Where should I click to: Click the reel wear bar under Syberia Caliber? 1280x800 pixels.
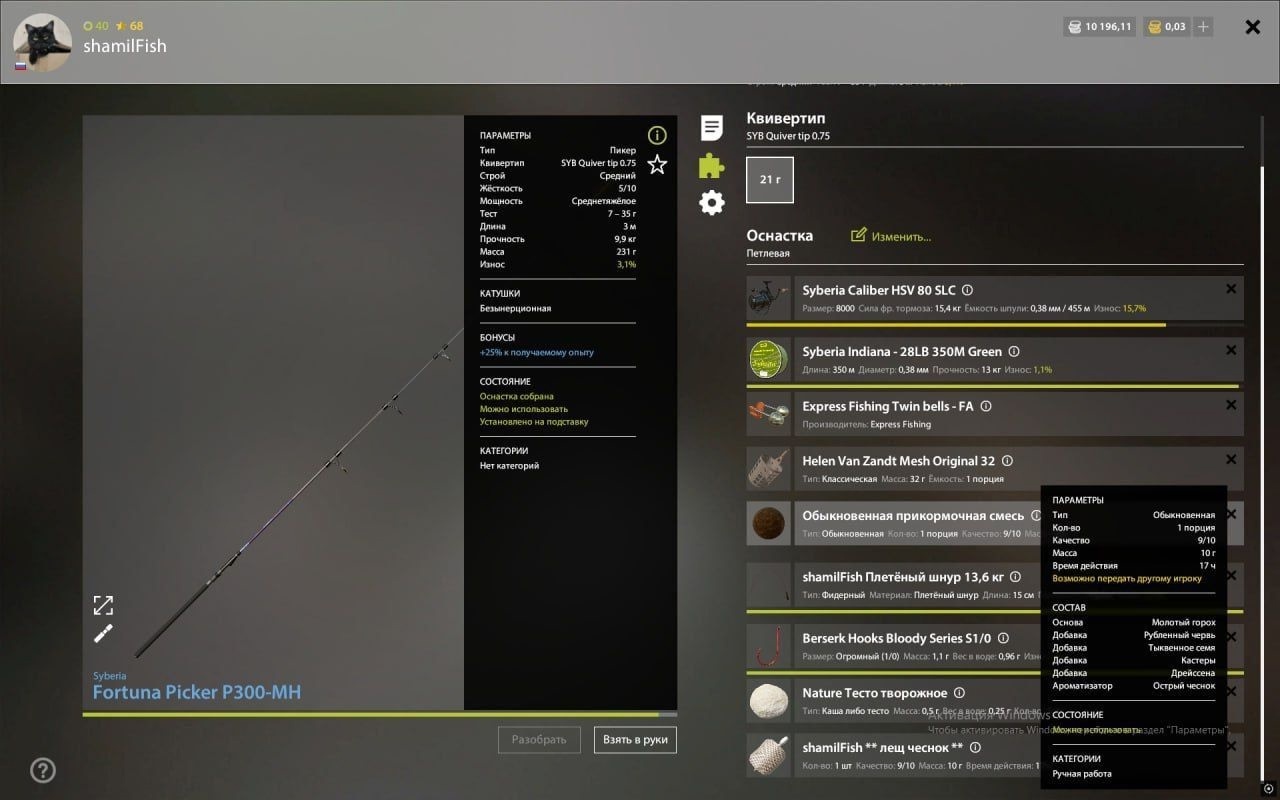coord(995,325)
